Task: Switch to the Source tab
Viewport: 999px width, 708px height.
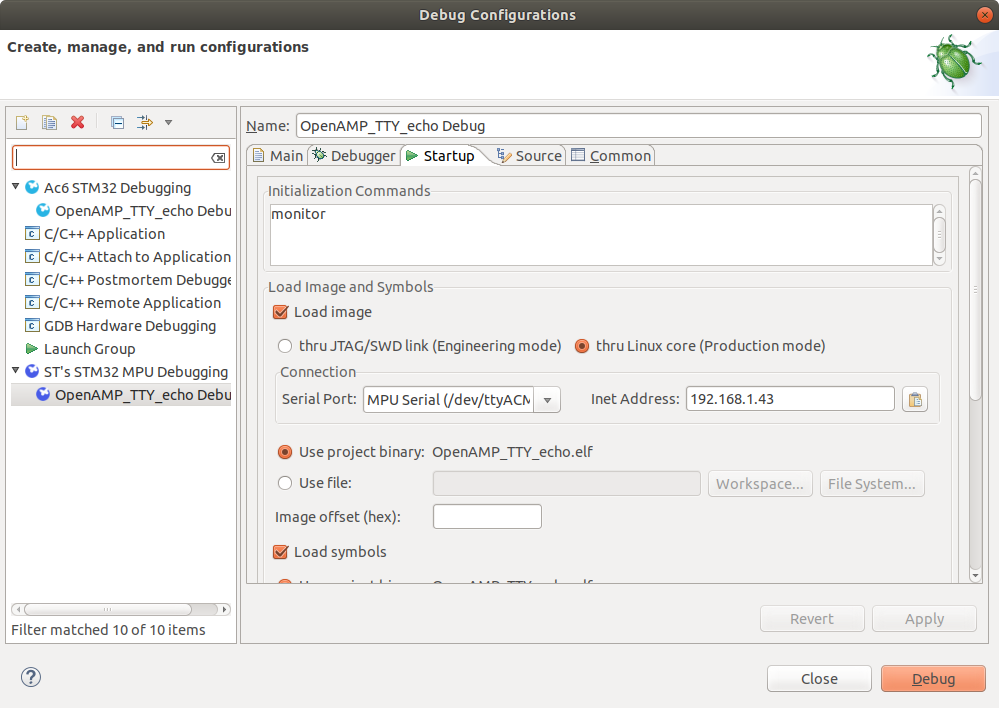Action: 529,155
